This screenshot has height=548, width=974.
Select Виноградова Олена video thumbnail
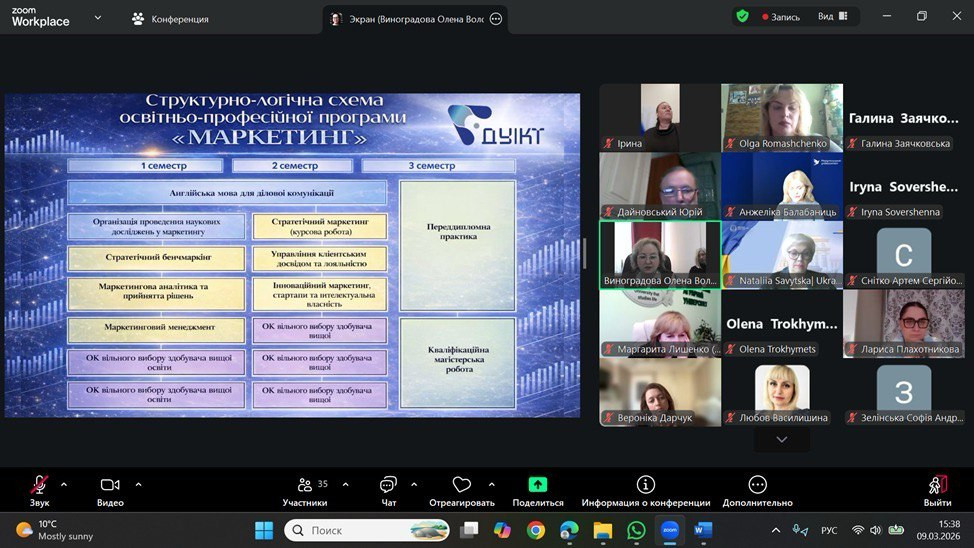(x=659, y=255)
